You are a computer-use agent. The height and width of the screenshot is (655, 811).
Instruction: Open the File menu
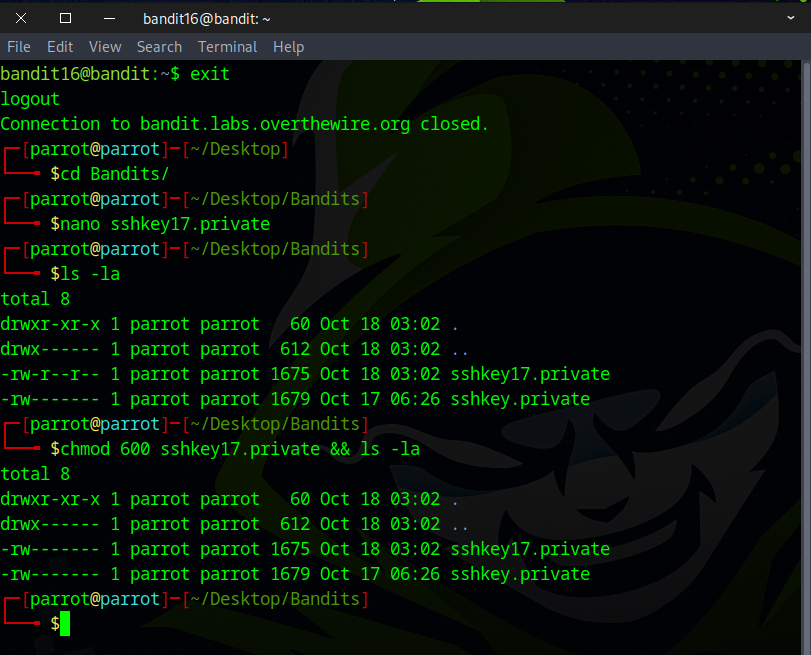19,47
